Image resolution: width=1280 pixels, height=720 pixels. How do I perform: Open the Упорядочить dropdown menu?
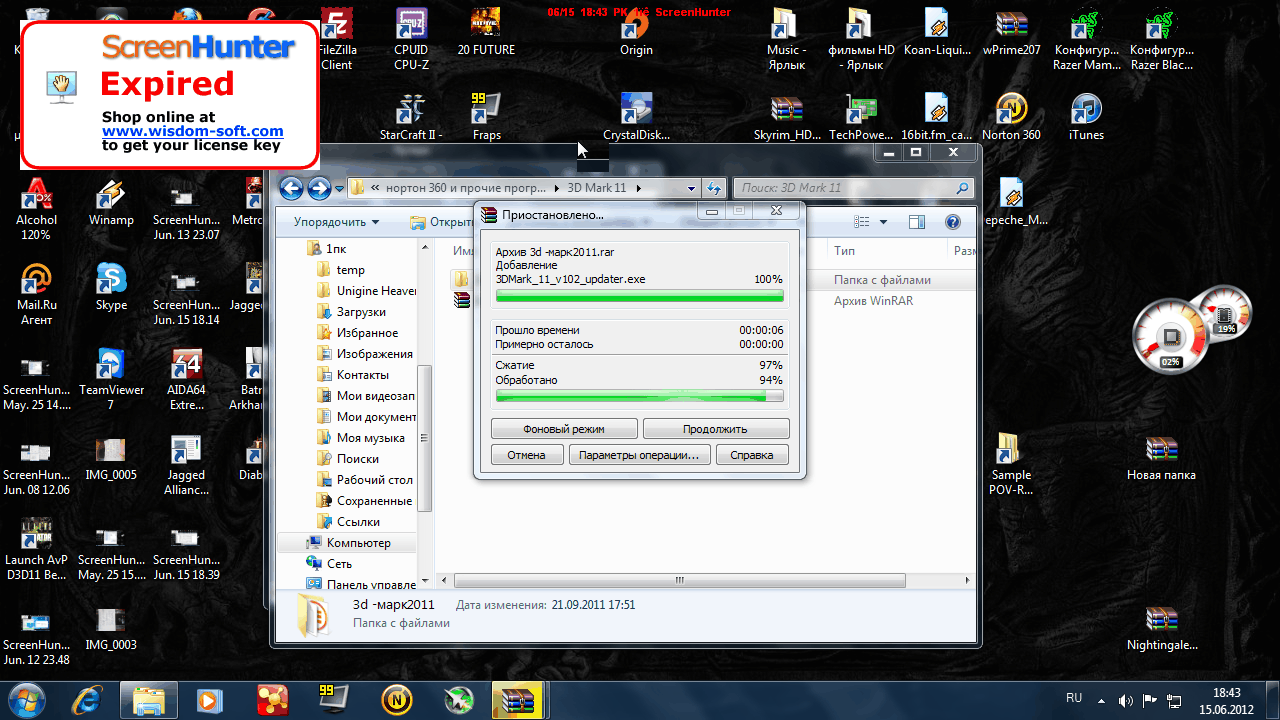336,222
